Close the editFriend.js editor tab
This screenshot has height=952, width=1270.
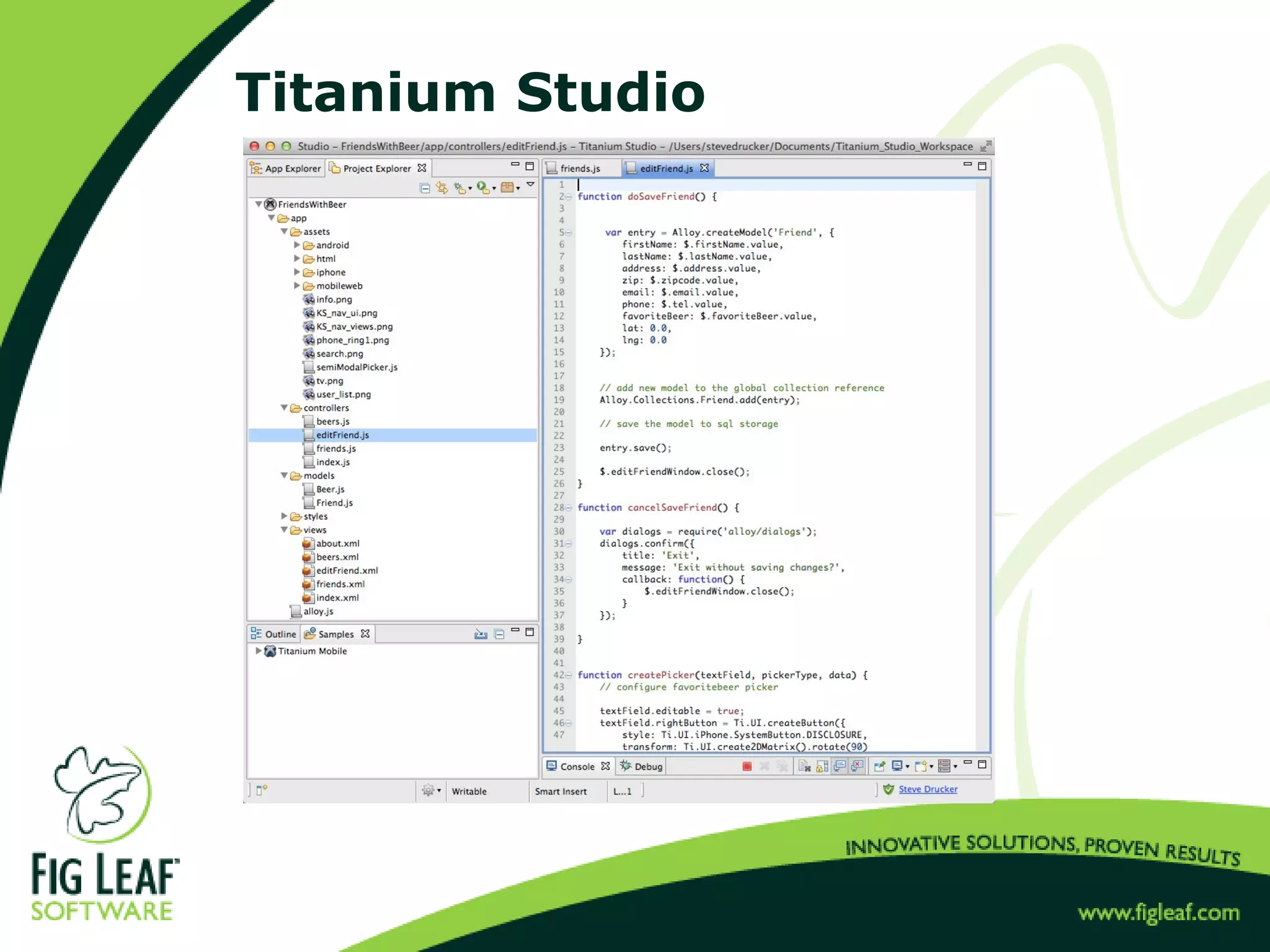pos(704,168)
